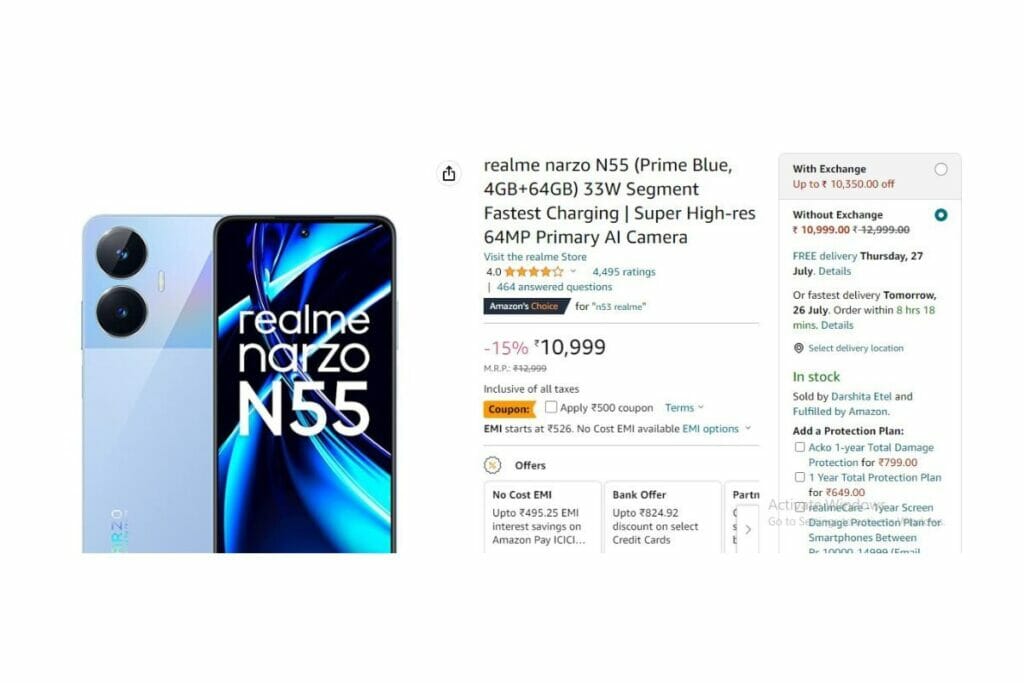
Task: Open the Visit the realme Store link
Action: coord(535,257)
